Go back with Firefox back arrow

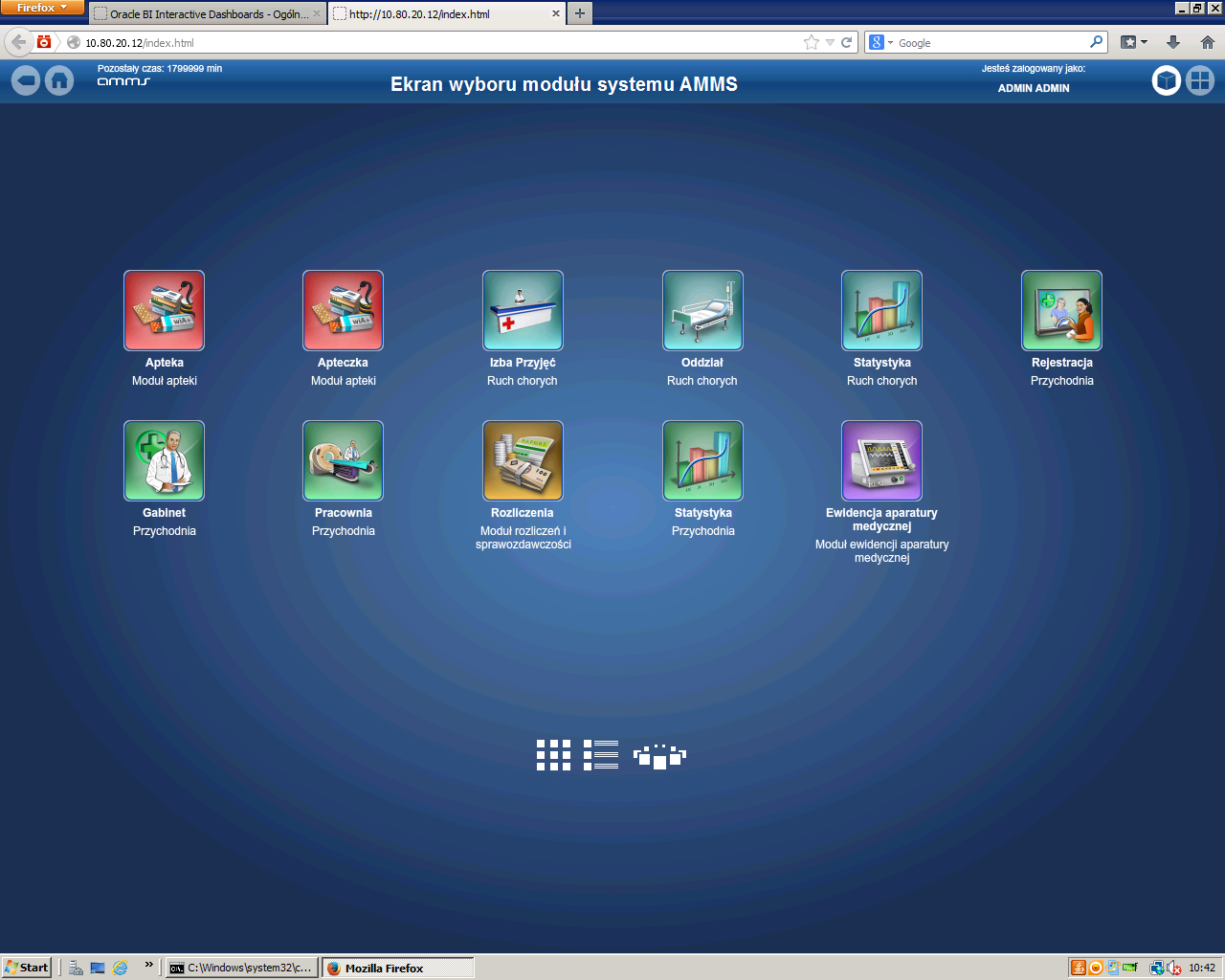coord(18,42)
